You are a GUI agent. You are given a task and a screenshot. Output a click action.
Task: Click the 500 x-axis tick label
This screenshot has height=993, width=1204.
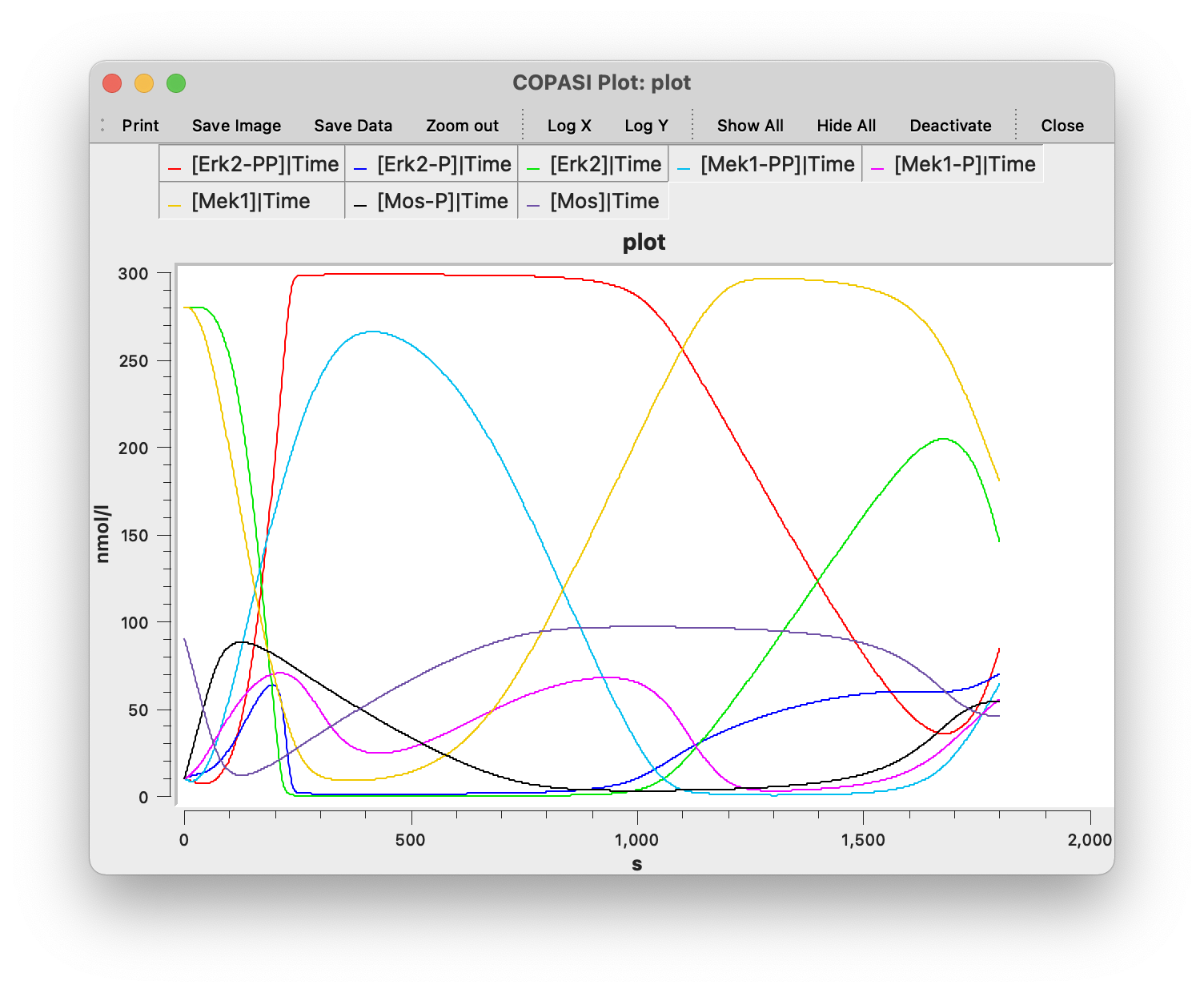(x=411, y=839)
